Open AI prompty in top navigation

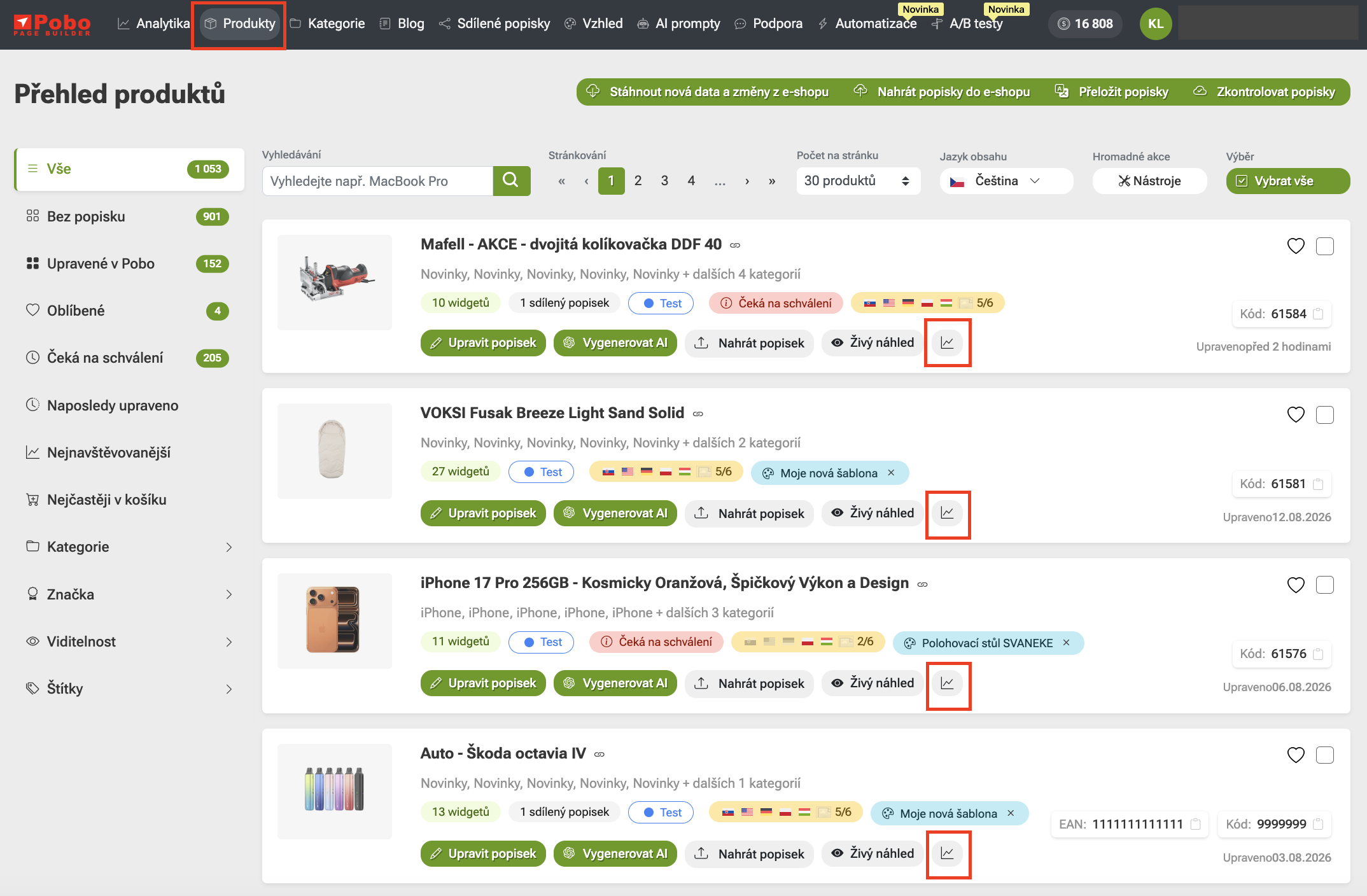coord(678,24)
